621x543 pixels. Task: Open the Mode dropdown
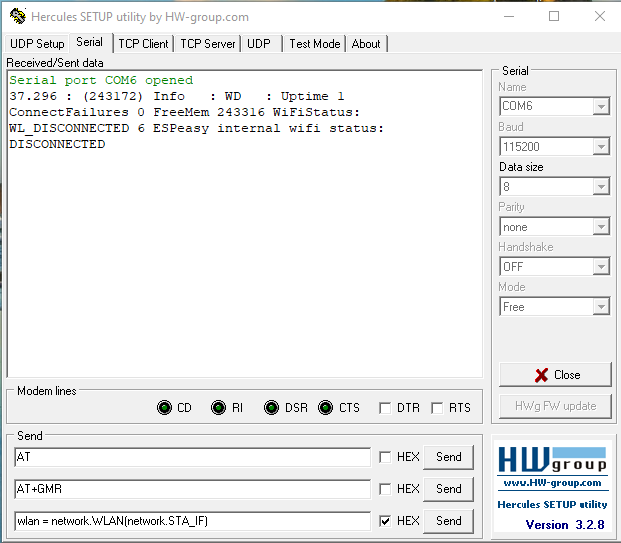(601, 307)
